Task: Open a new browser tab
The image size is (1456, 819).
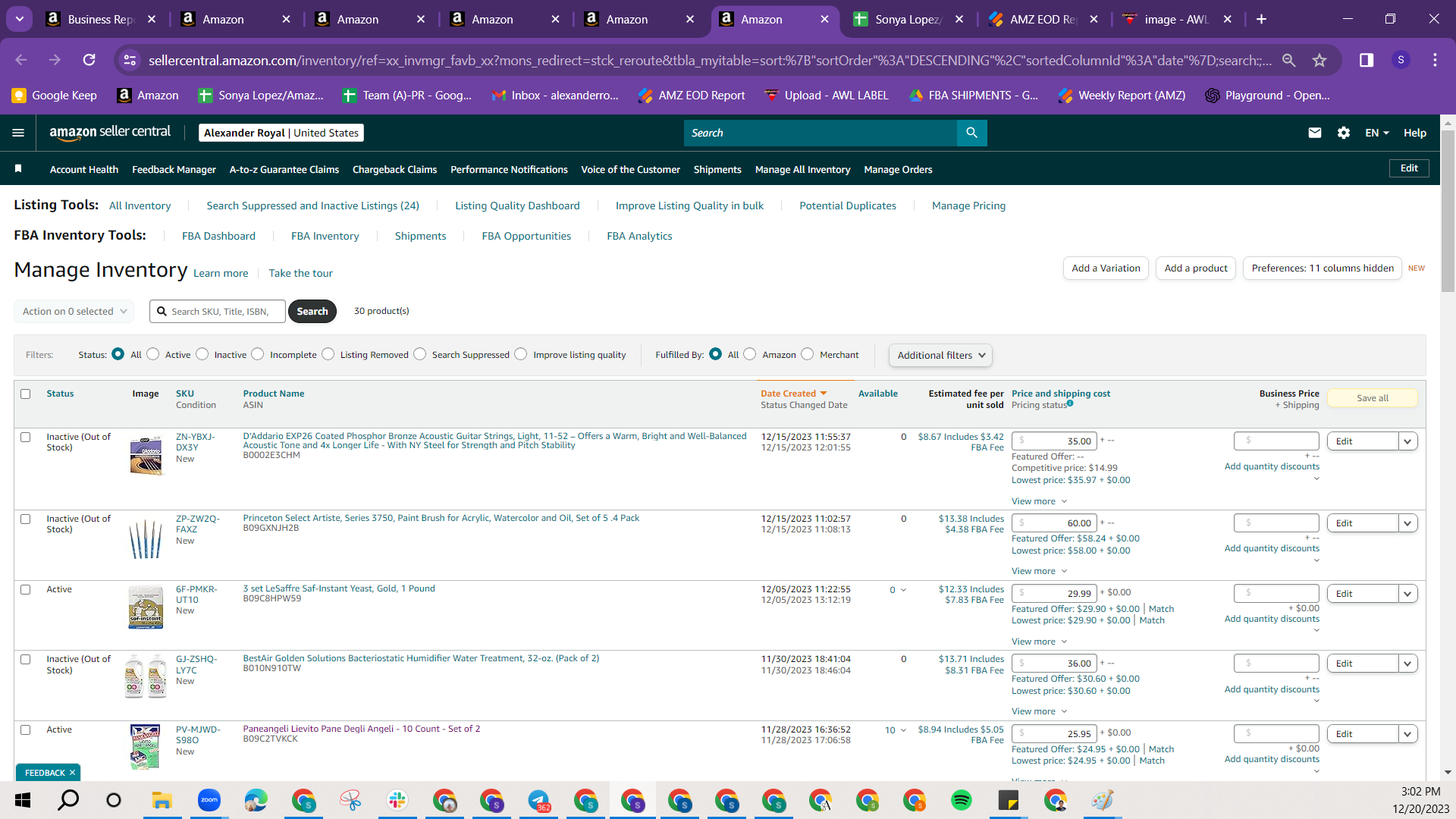Action: click(1262, 19)
